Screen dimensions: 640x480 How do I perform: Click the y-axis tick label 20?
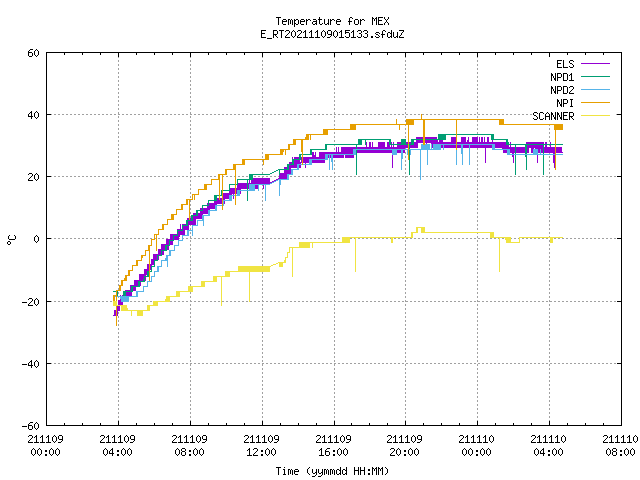click(x=33, y=177)
